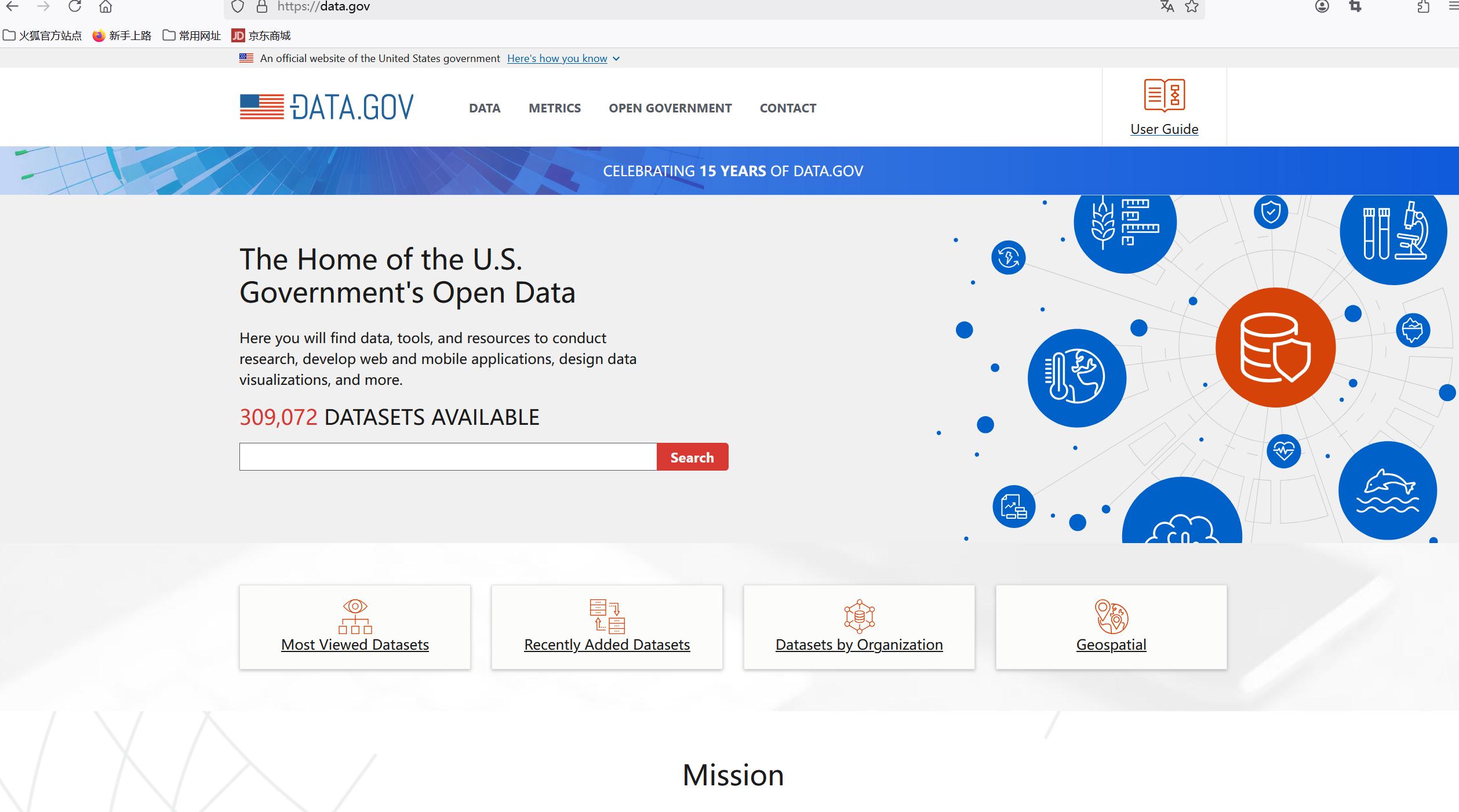Open the OPEN GOVERNMENT menu item
The height and width of the screenshot is (812, 1459).
[x=670, y=108]
